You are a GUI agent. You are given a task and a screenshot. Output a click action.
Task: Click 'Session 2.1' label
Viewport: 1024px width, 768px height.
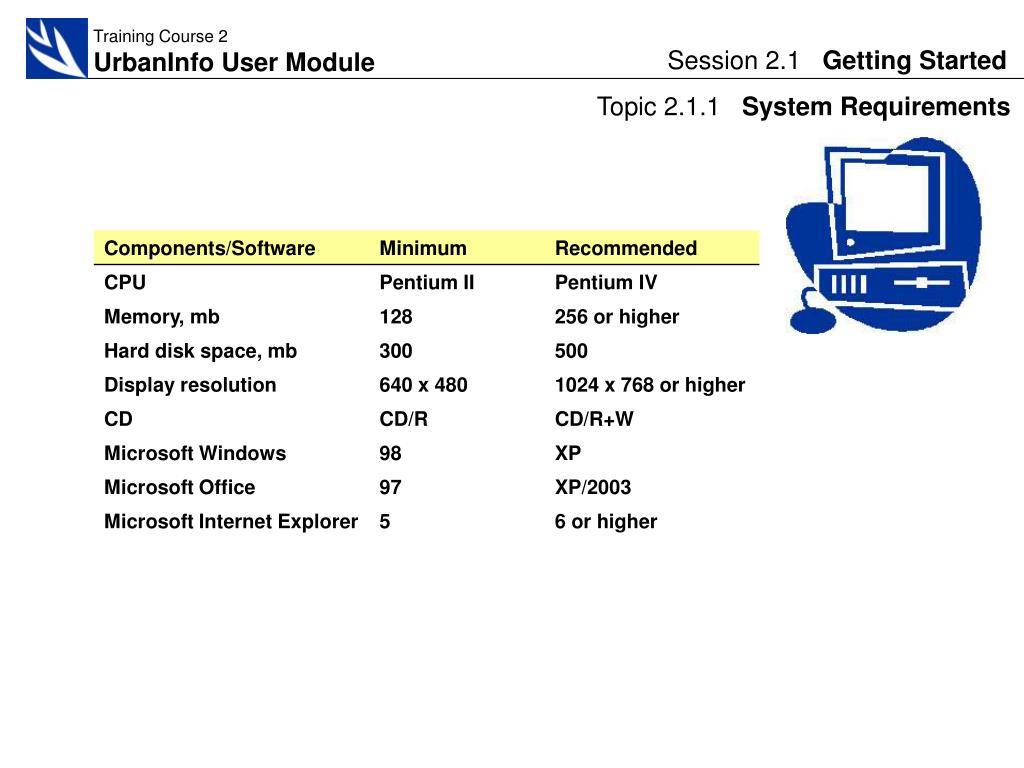click(x=733, y=61)
